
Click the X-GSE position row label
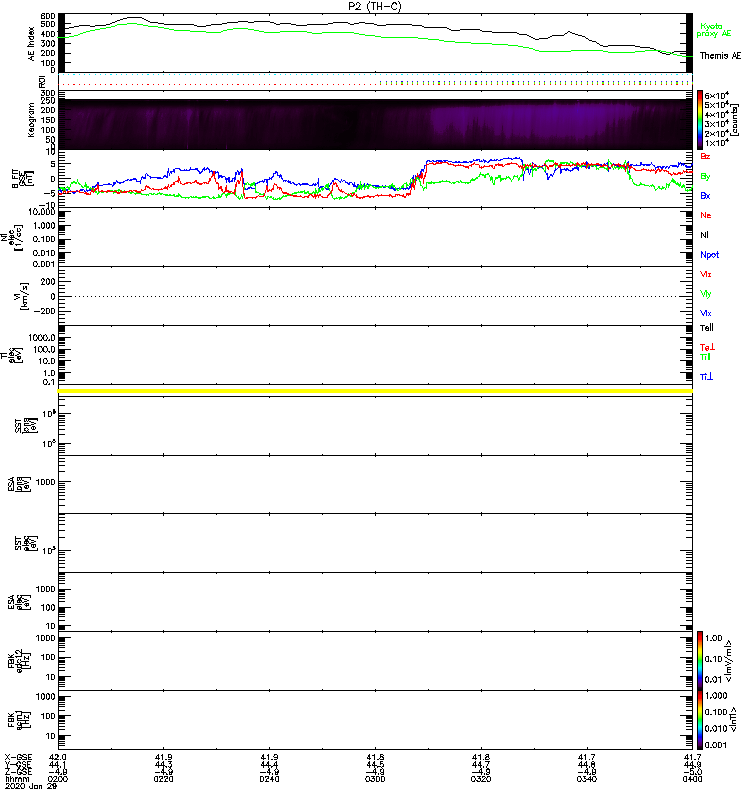coord(18,758)
